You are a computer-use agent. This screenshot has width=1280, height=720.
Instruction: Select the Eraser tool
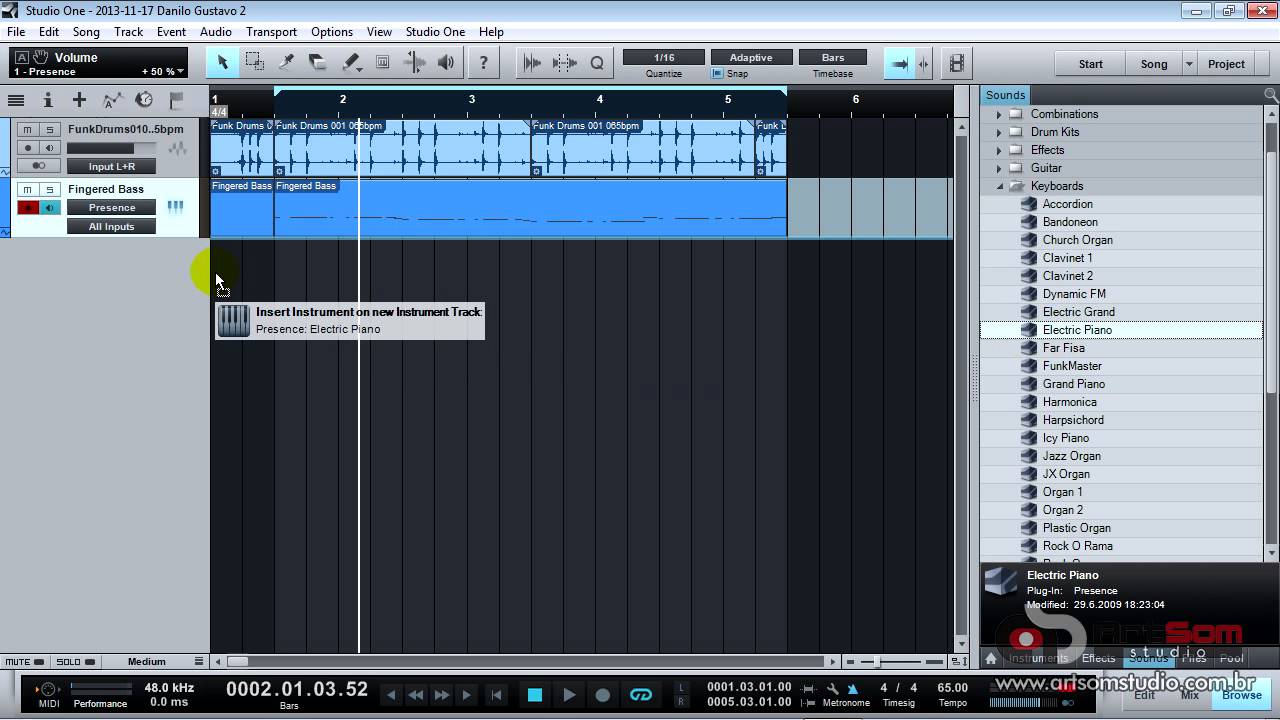pos(318,63)
